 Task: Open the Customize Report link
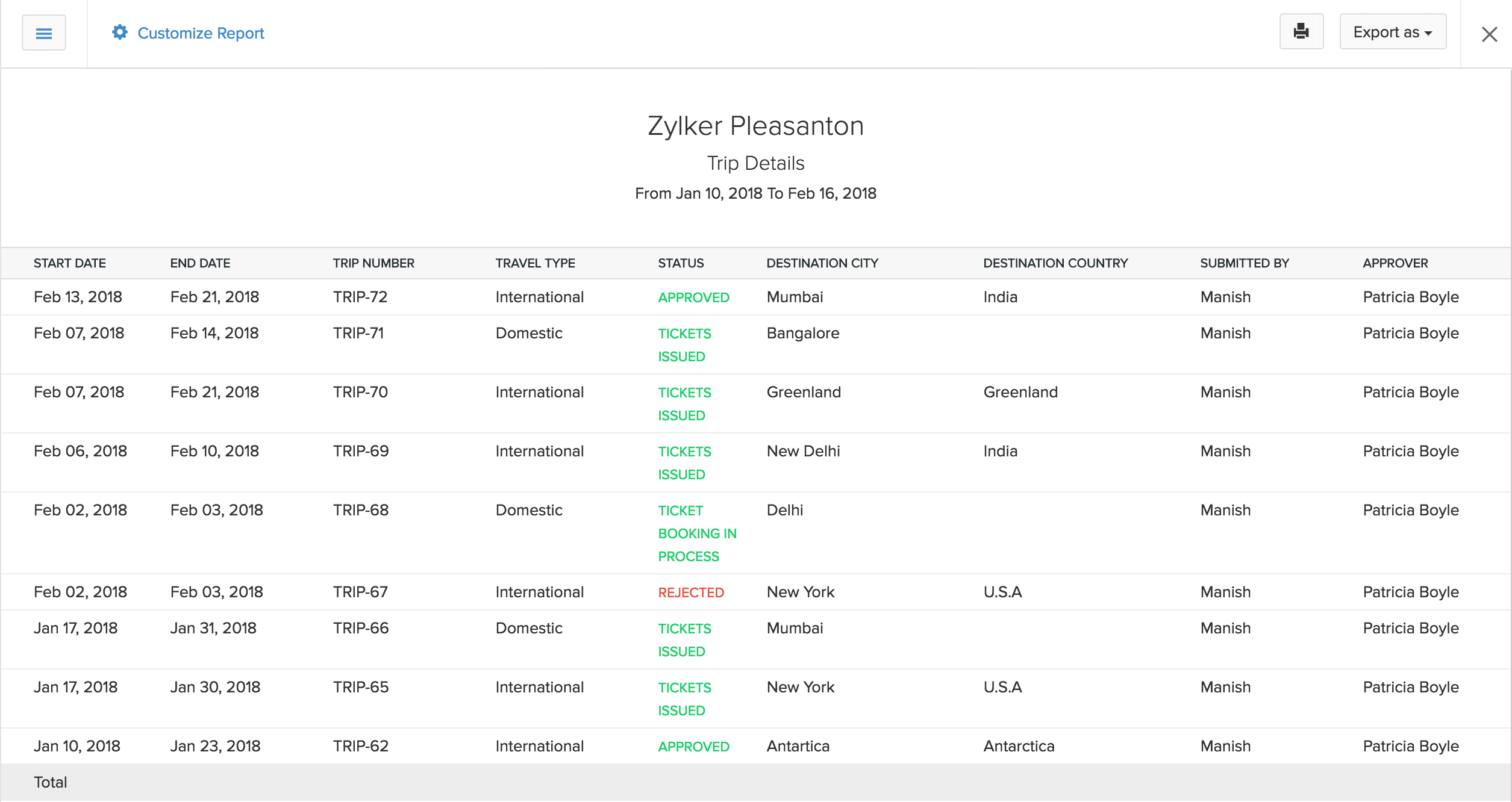[x=201, y=33]
